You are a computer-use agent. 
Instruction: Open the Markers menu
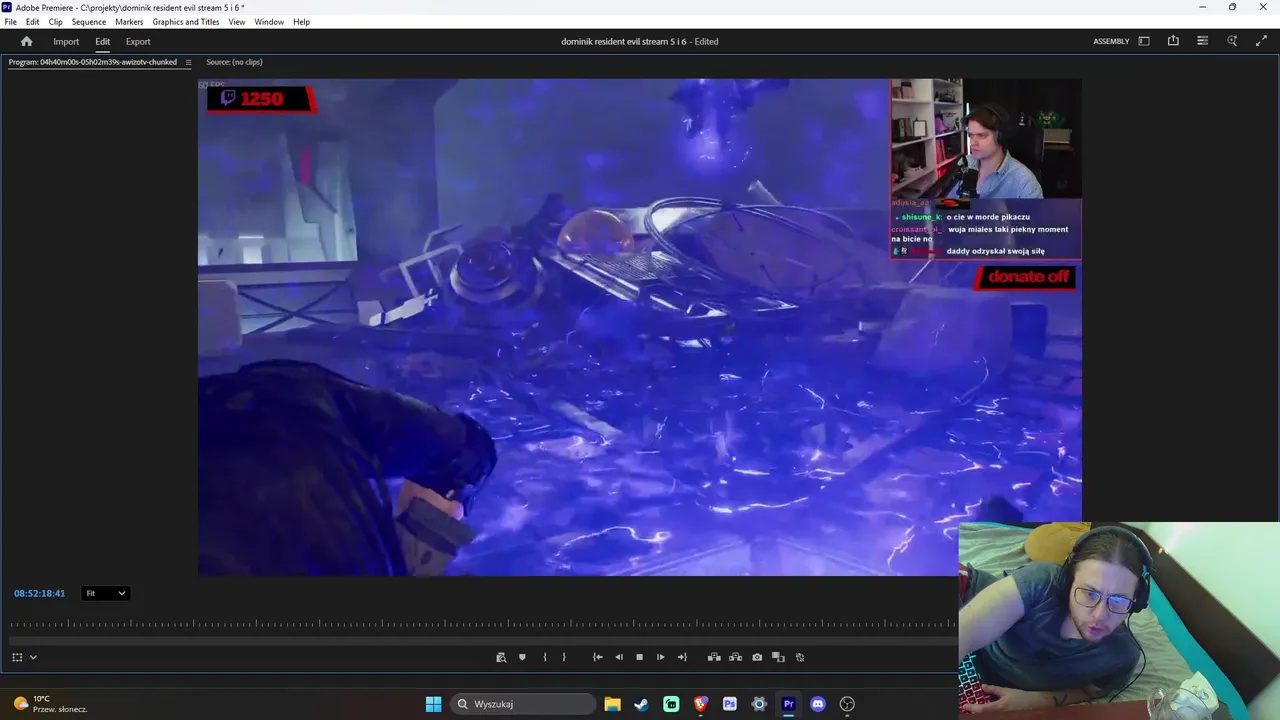(129, 22)
